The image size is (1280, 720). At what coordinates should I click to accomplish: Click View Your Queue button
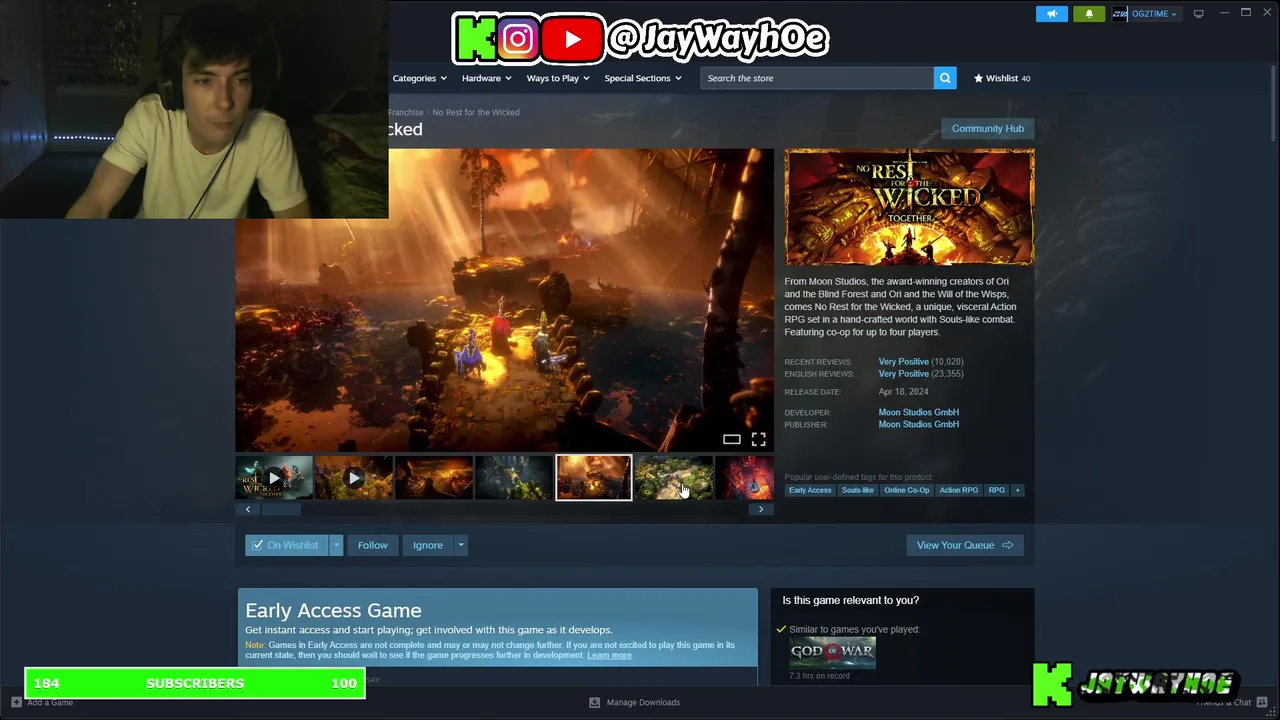[x=964, y=545]
